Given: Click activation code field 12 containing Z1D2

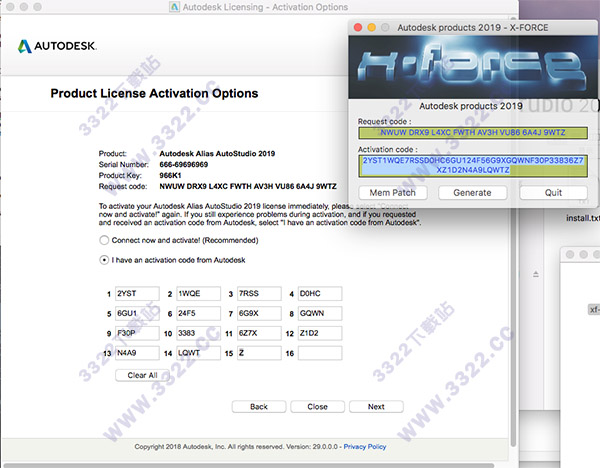Looking at the screenshot, I should point(320,333).
